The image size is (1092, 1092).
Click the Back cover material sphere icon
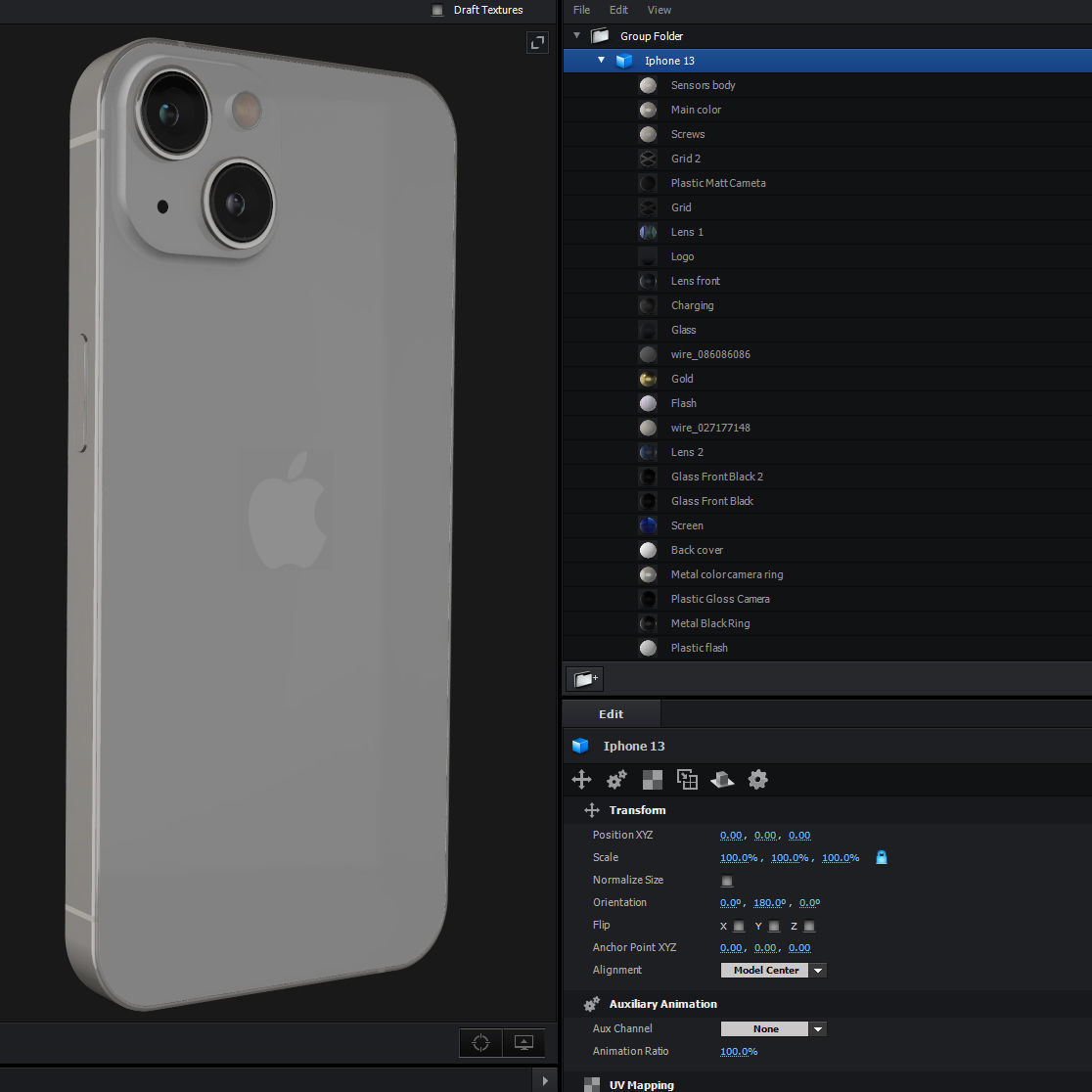[648, 550]
